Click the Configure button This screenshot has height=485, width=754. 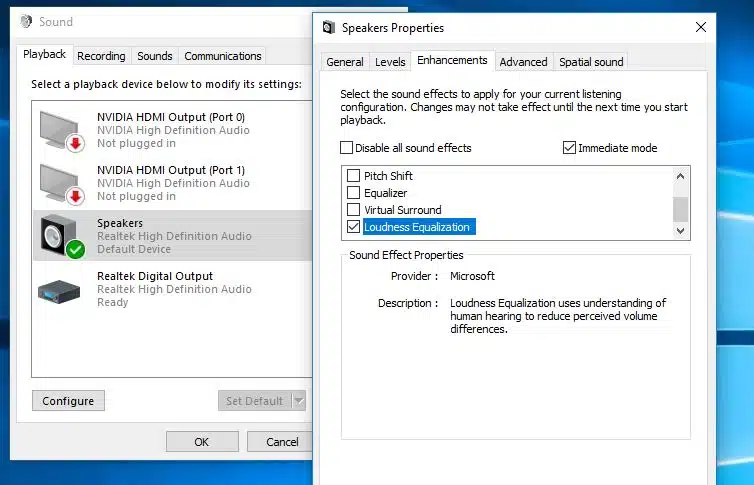click(68, 400)
